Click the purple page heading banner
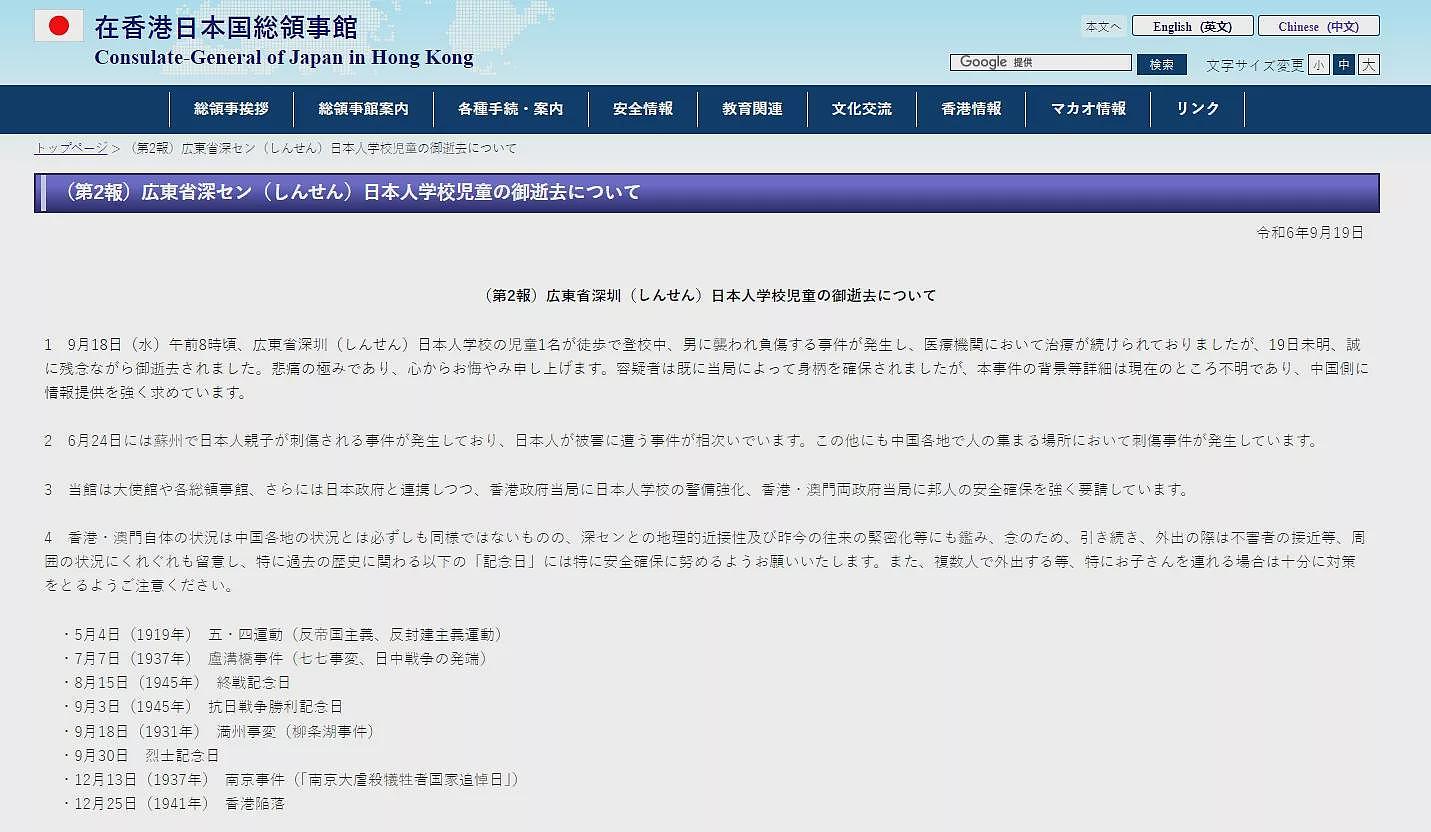Image resolution: width=1431 pixels, height=832 pixels. coord(707,192)
